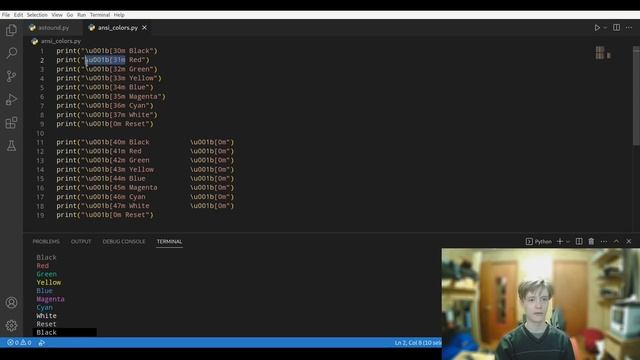Open the Source Control view
640x360 pixels.
tap(11, 76)
